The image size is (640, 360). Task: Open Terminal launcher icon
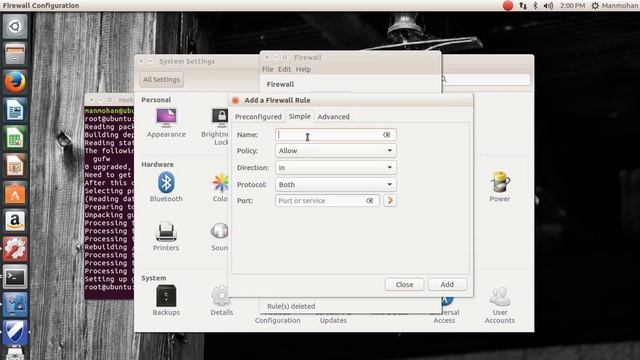click(15, 277)
